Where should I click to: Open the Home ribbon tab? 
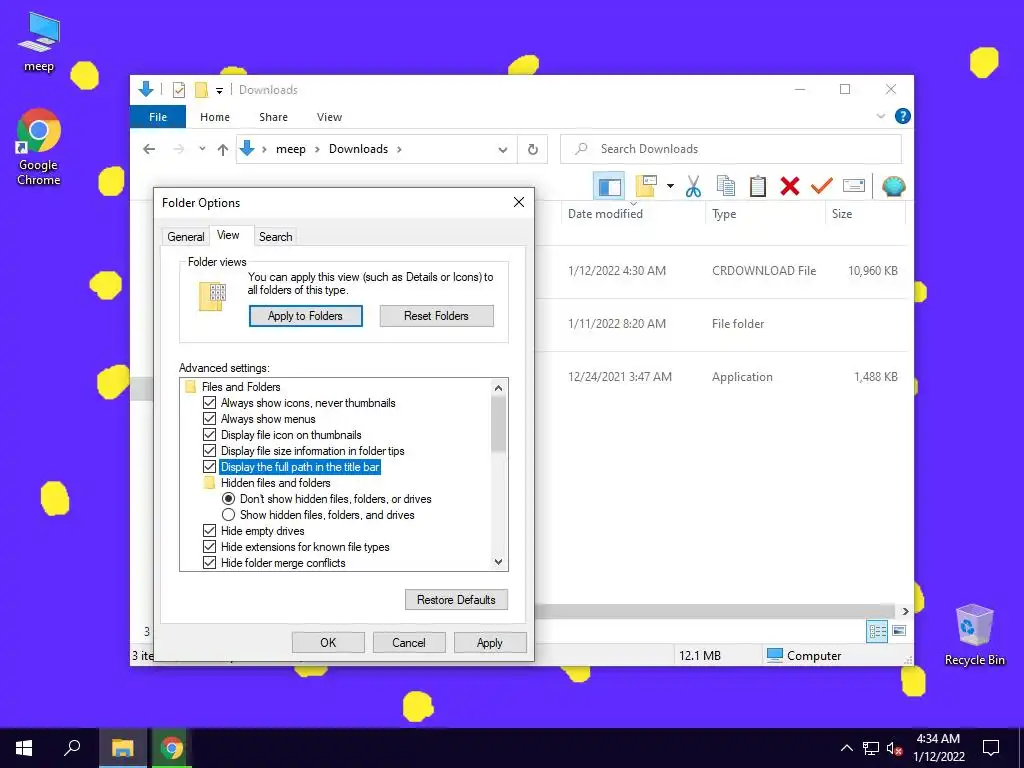215,117
